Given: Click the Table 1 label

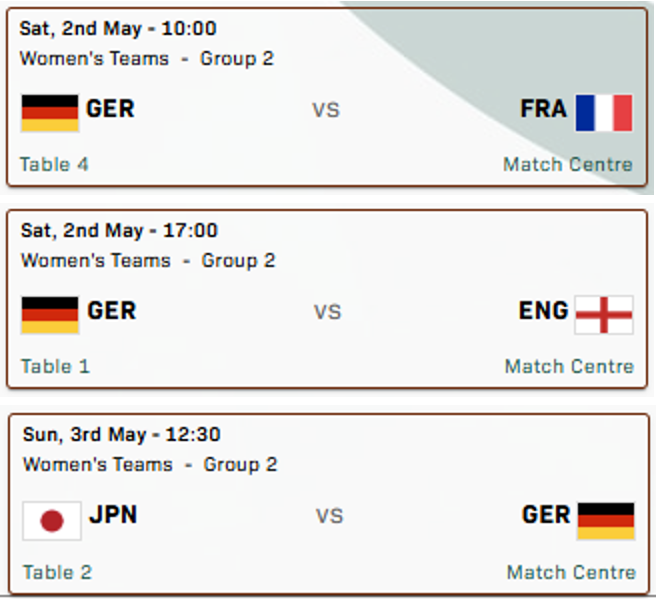Looking at the screenshot, I should pyautogui.click(x=56, y=366).
